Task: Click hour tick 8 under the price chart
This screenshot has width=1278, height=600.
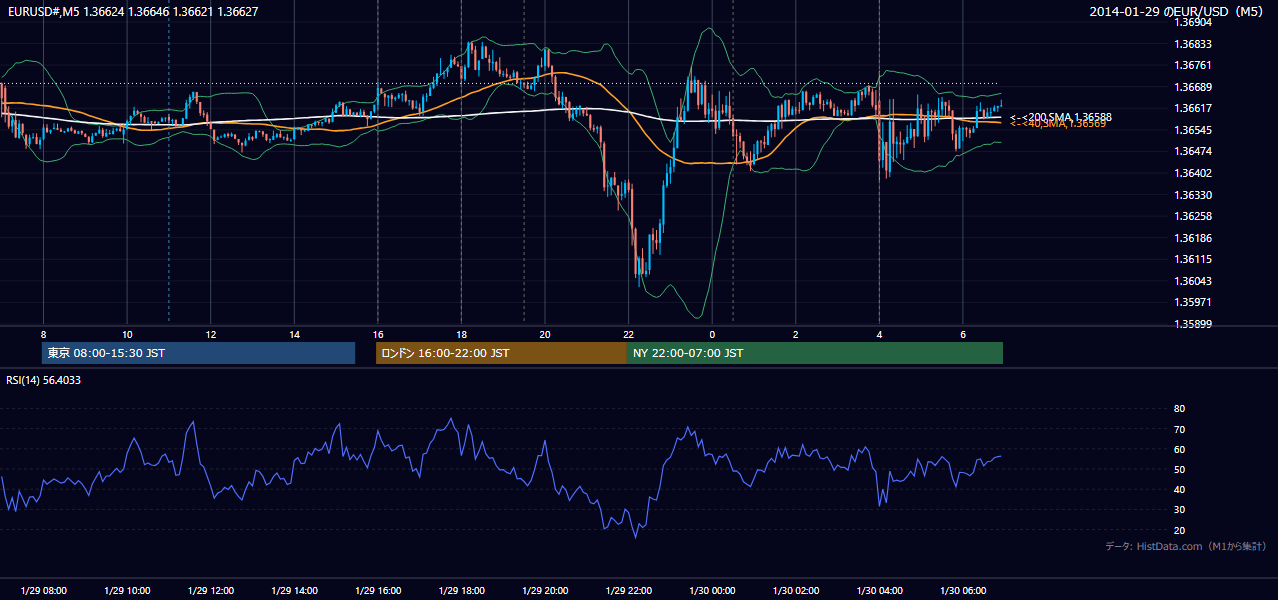Action: (43, 334)
